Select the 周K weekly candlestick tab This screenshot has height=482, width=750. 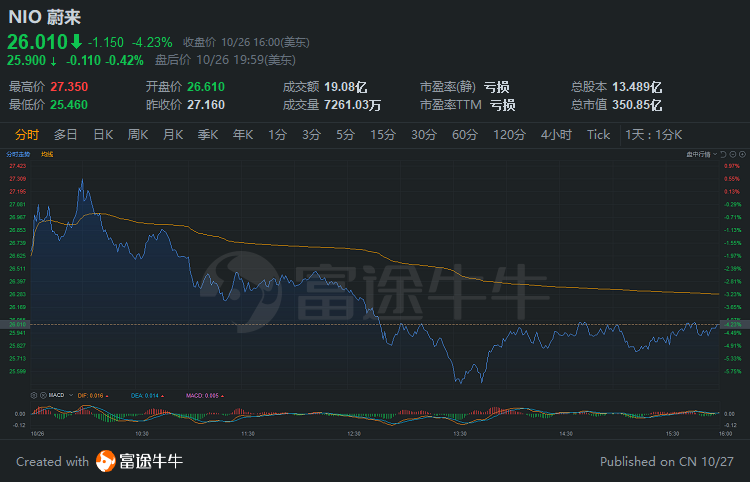[138, 135]
